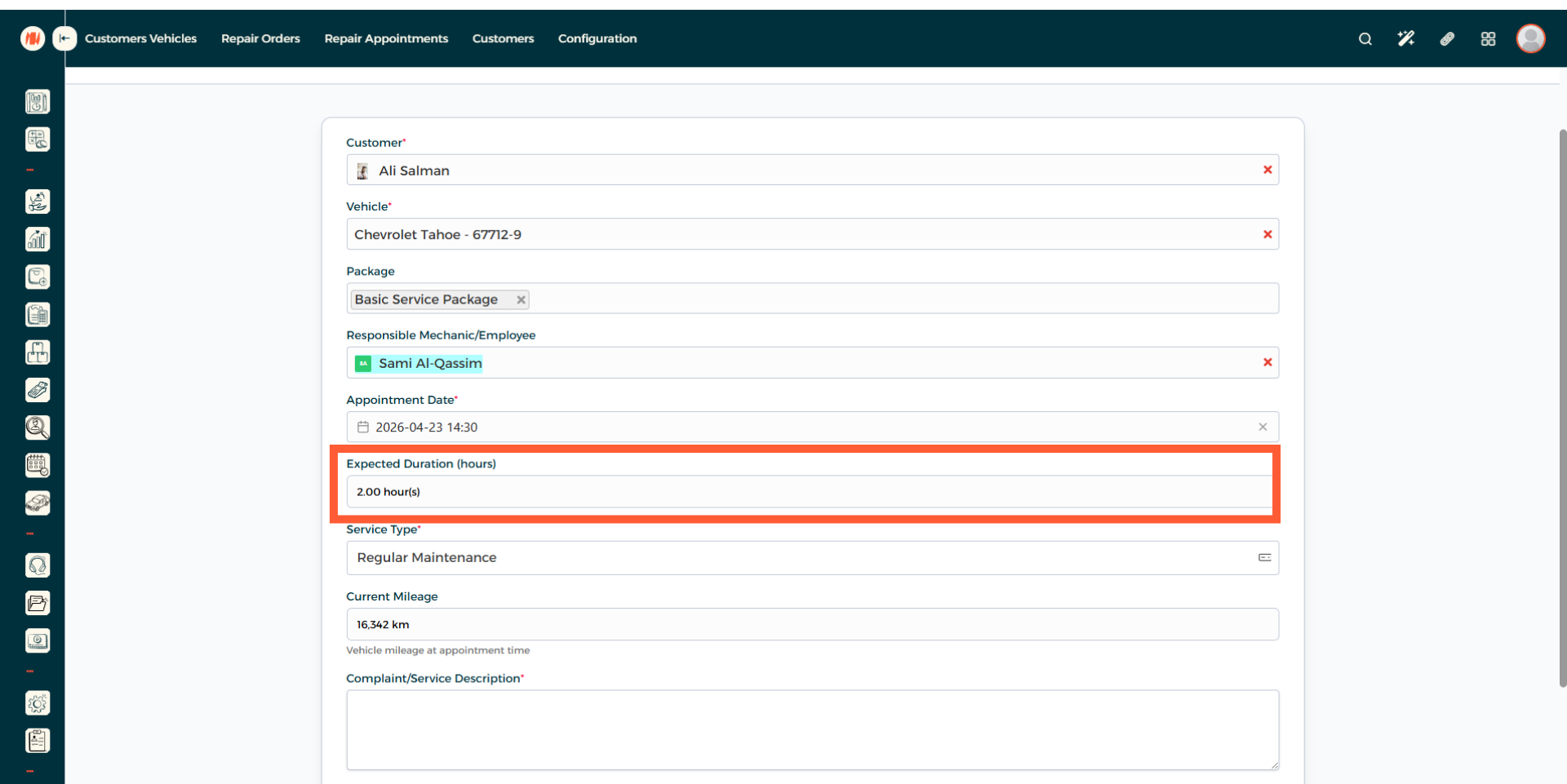Viewport: 1567px width, 784px height.
Task: Collapse sidebar with the back arrow button
Action: pyautogui.click(x=64, y=38)
